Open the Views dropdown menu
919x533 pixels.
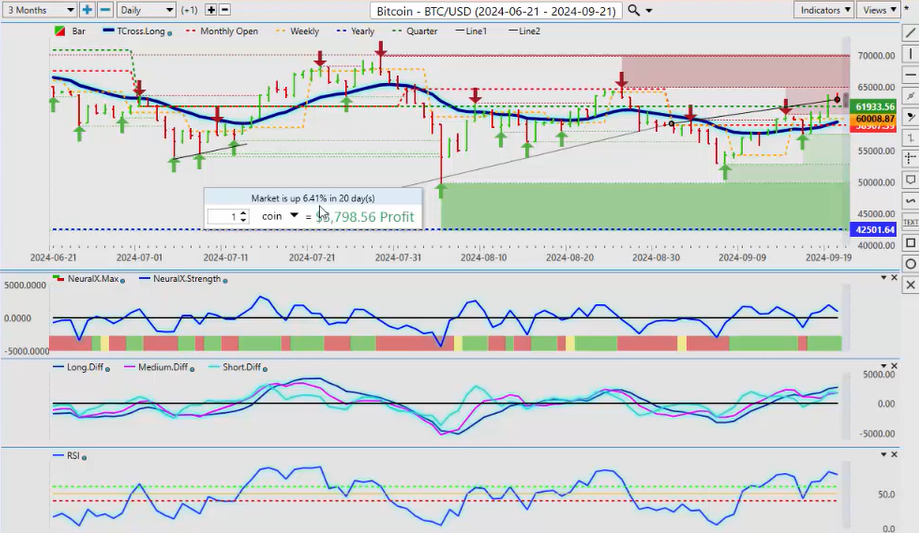(x=878, y=10)
